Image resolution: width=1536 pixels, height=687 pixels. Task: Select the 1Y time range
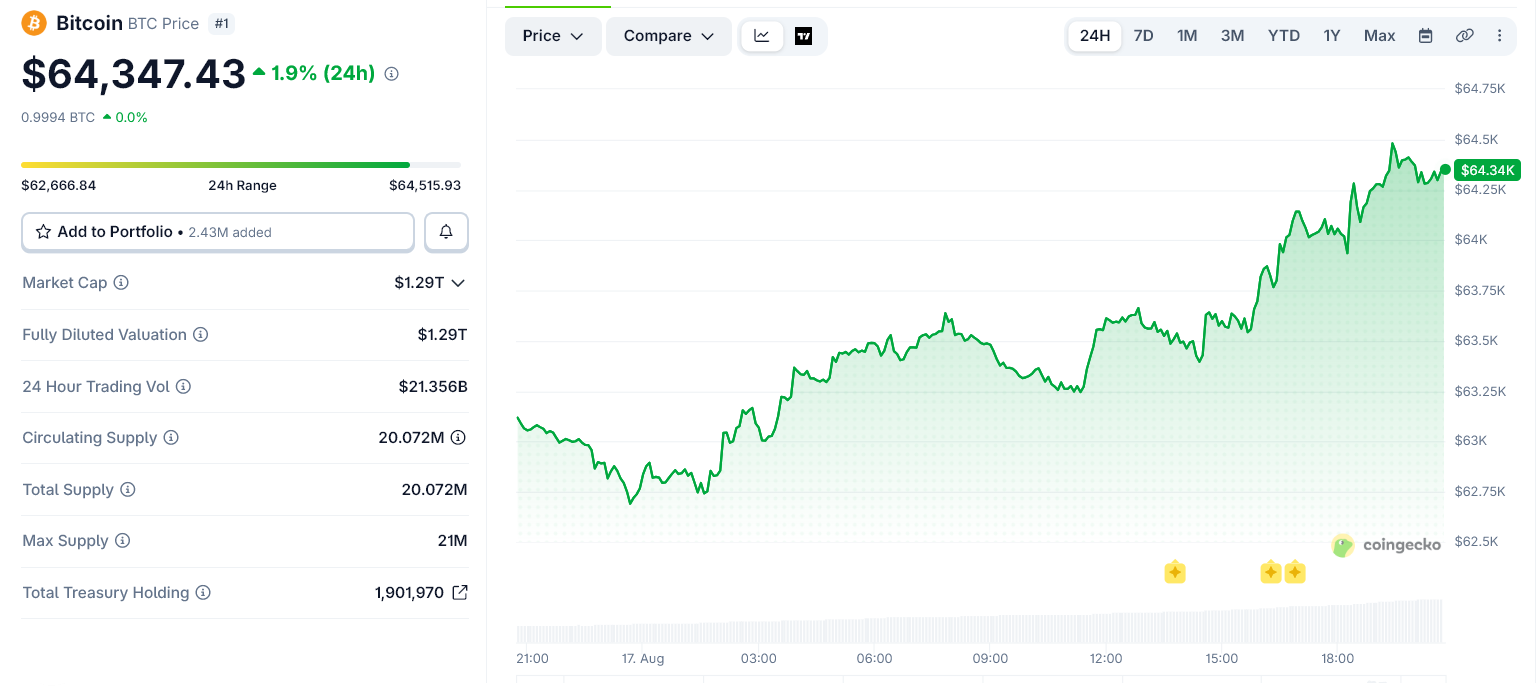1332,36
